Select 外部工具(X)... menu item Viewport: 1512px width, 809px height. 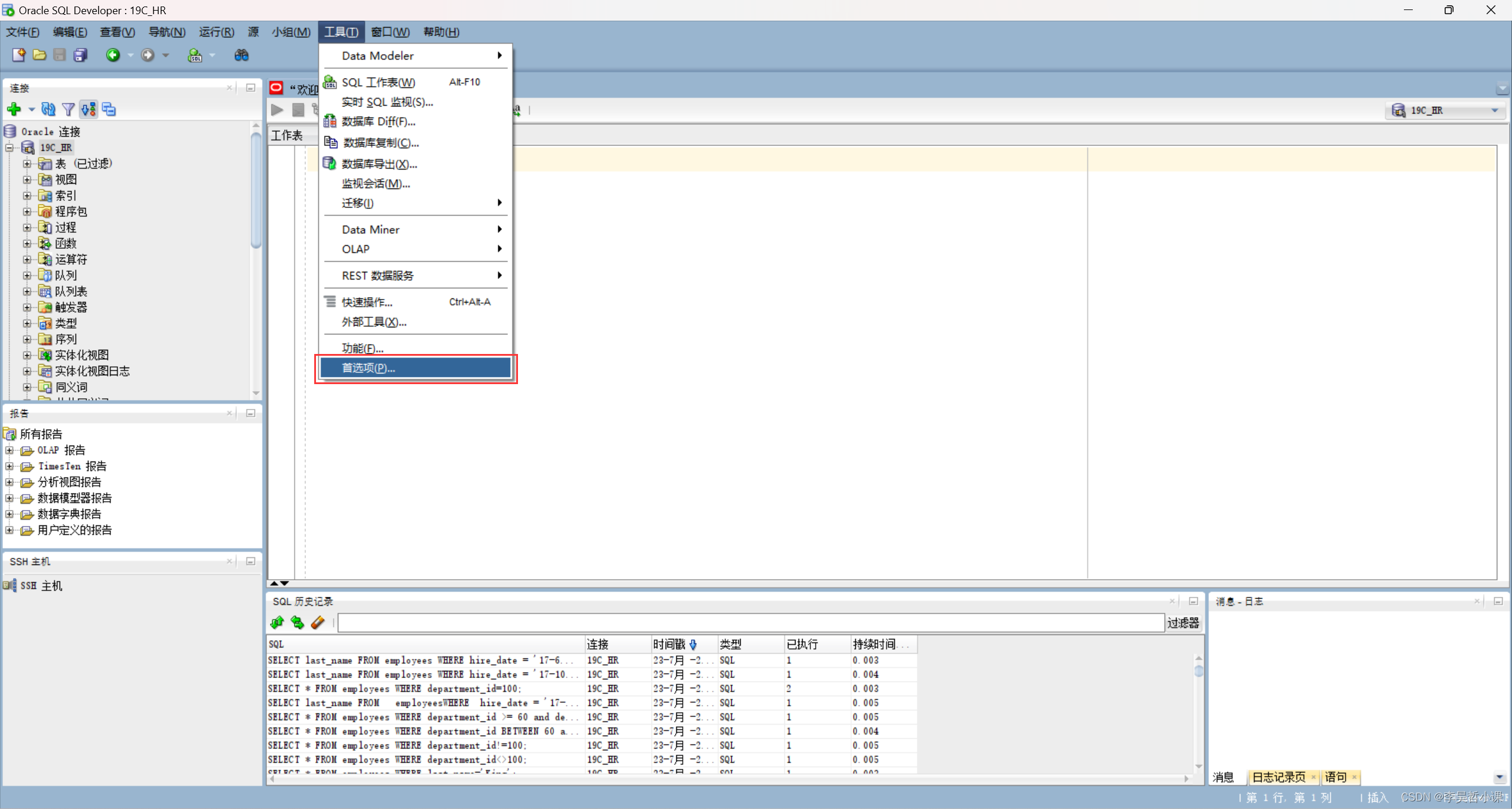(416, 322)
